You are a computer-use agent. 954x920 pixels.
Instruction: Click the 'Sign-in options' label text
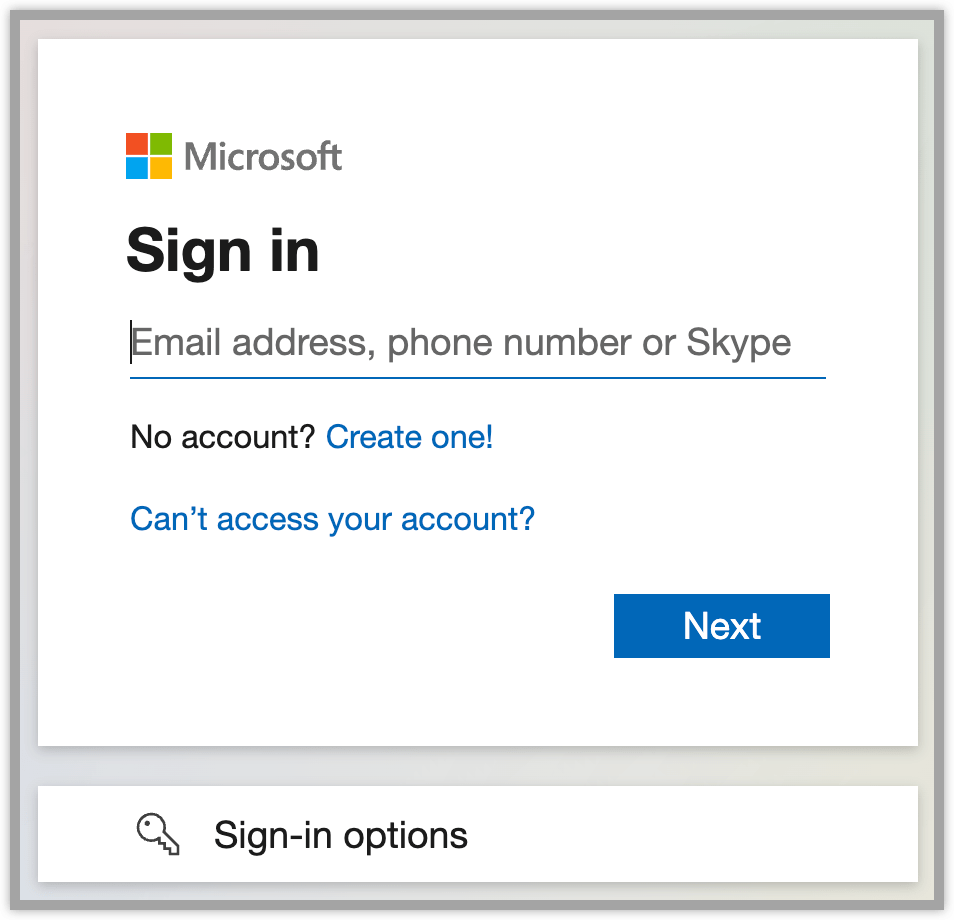[x=340, y=835]
